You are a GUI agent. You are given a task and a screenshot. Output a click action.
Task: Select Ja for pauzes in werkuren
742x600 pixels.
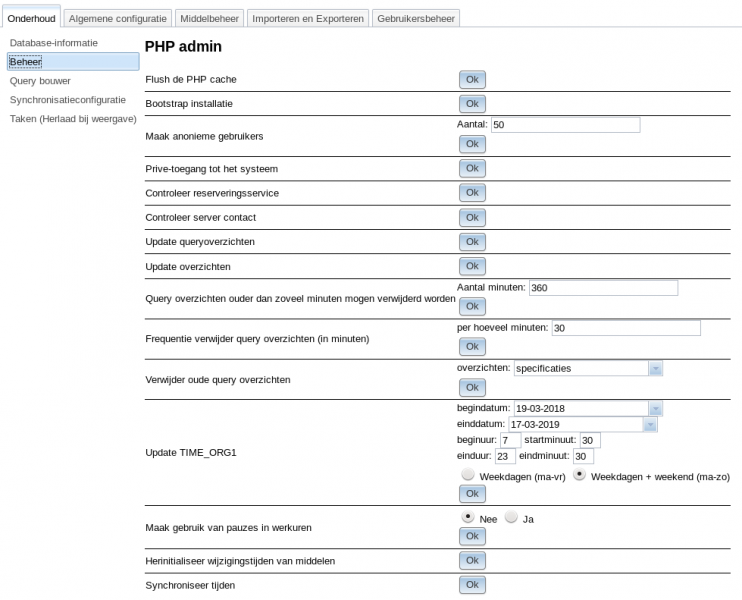pyautogui.click(x=511, y=517)
